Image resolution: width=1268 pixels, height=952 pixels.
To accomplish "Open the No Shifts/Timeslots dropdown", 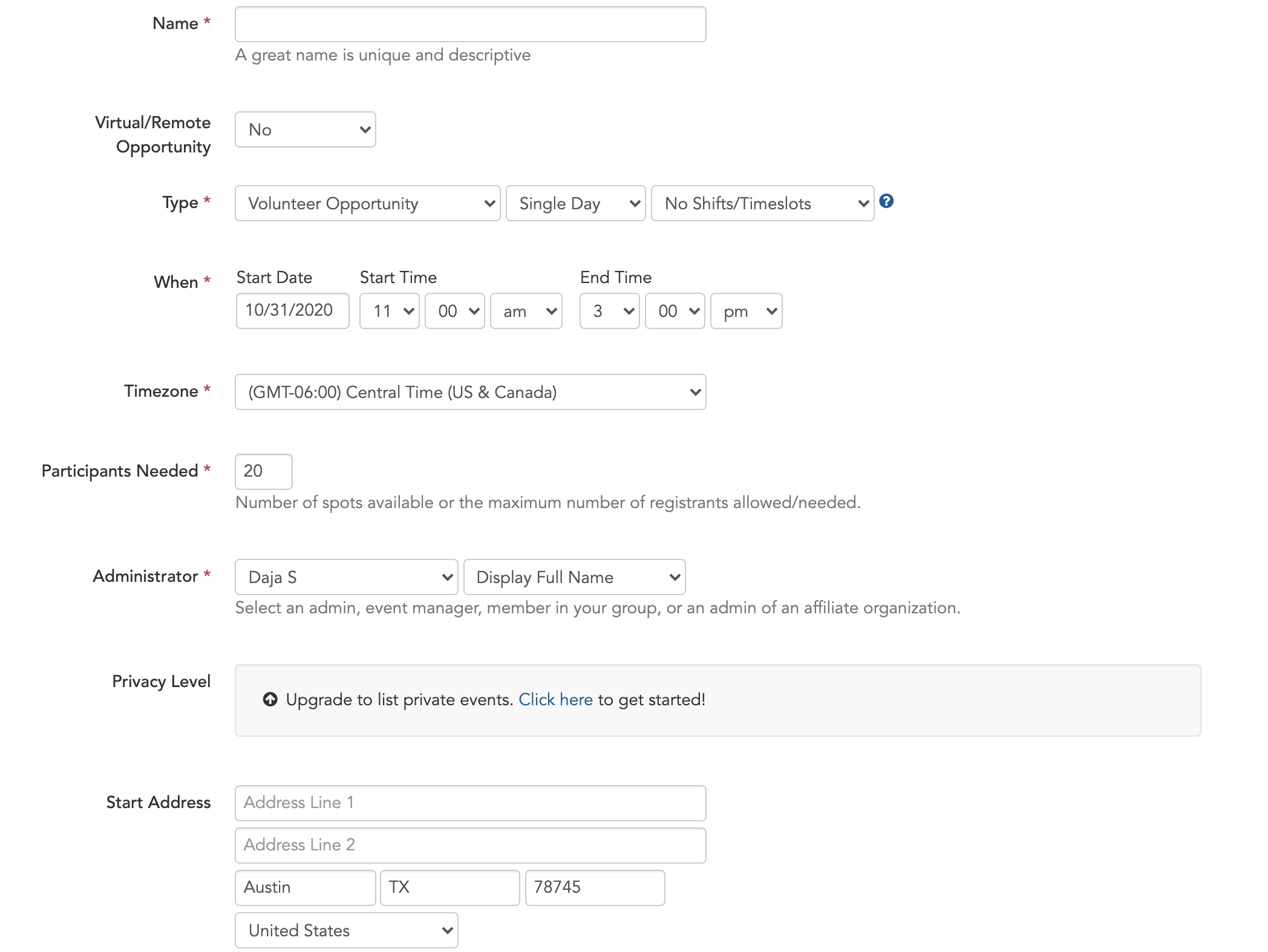I will tap(762, 203).
